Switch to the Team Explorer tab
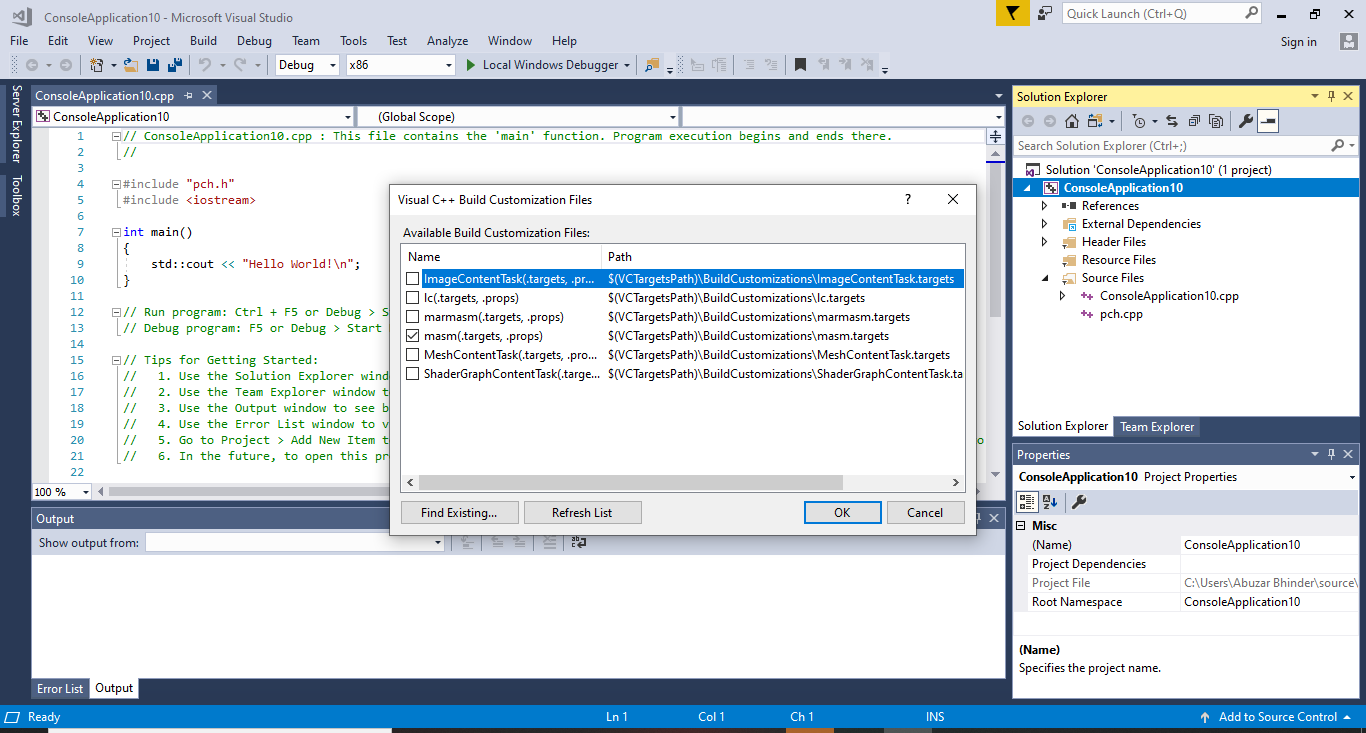1366x733 pixels. click(1157, 426)
